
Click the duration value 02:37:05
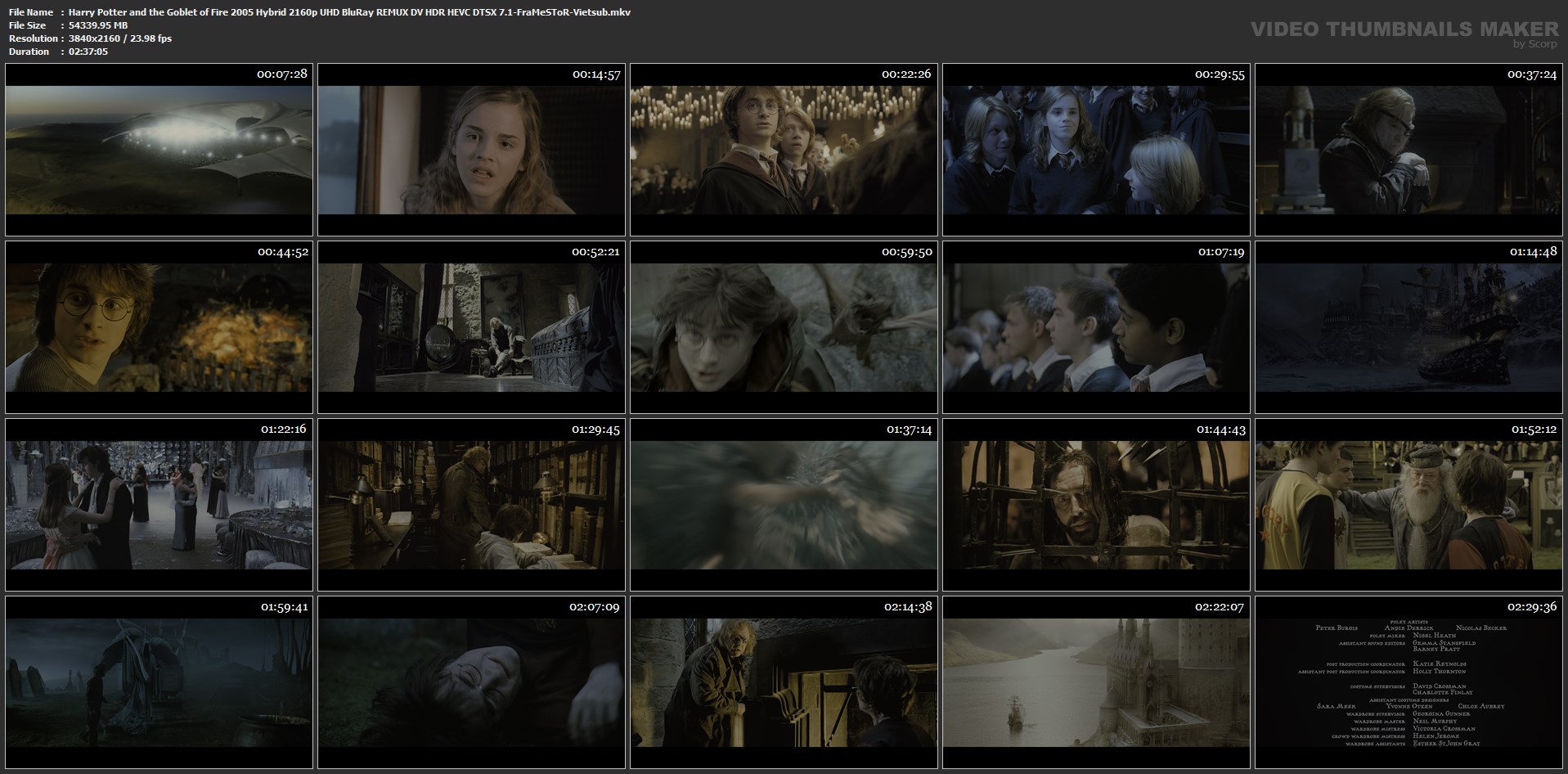[x=88, y=52]
